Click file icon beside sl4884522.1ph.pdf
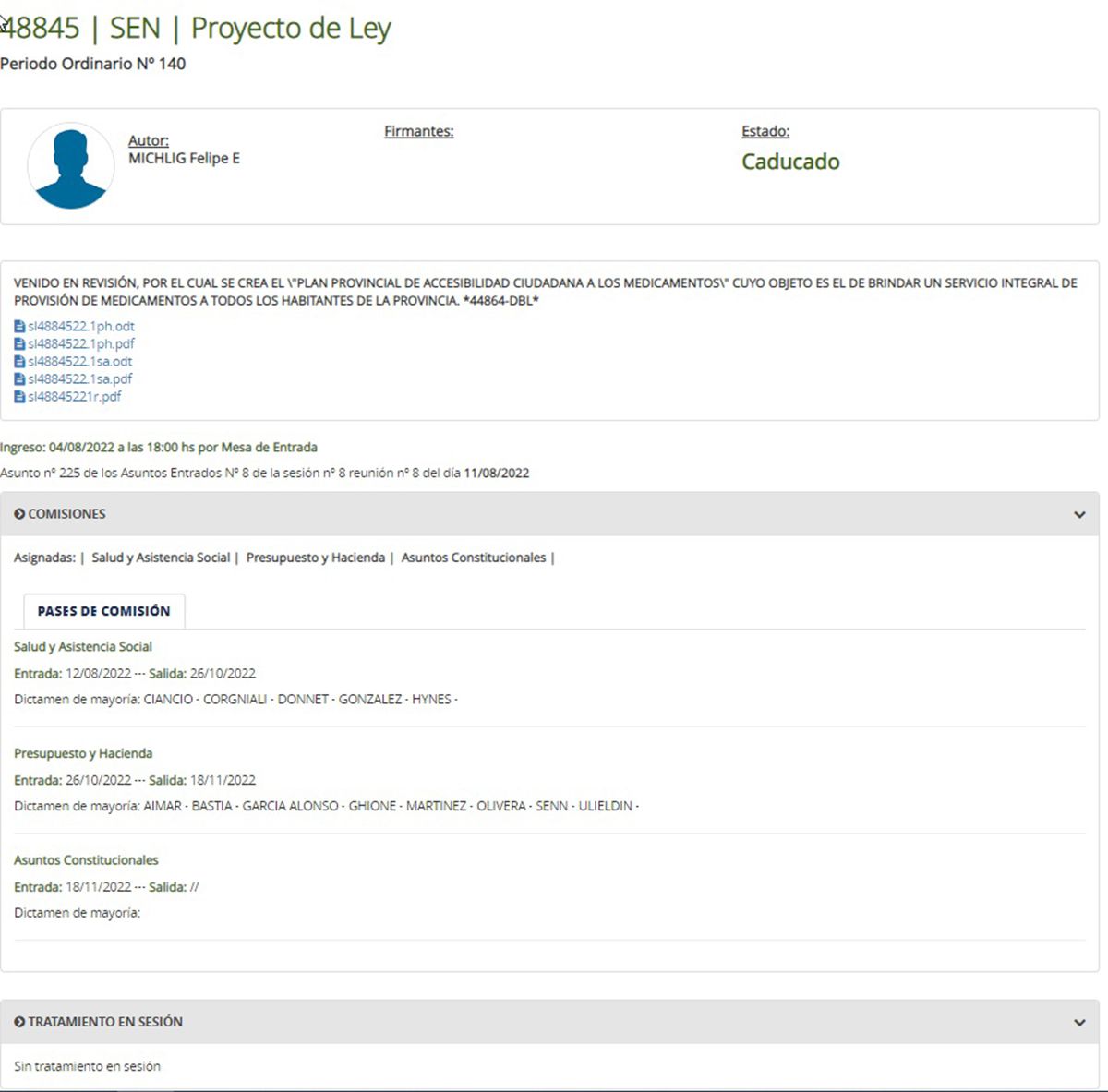 coord(19,344)
